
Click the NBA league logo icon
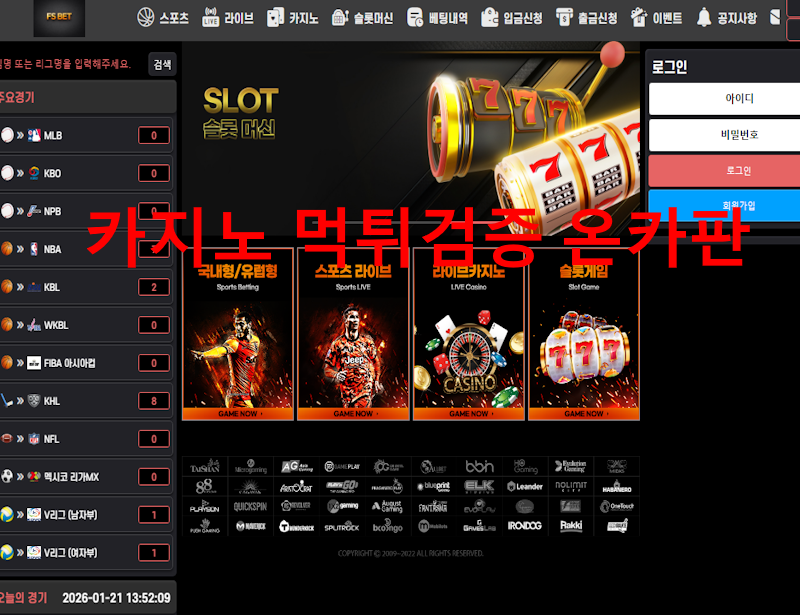34,249
